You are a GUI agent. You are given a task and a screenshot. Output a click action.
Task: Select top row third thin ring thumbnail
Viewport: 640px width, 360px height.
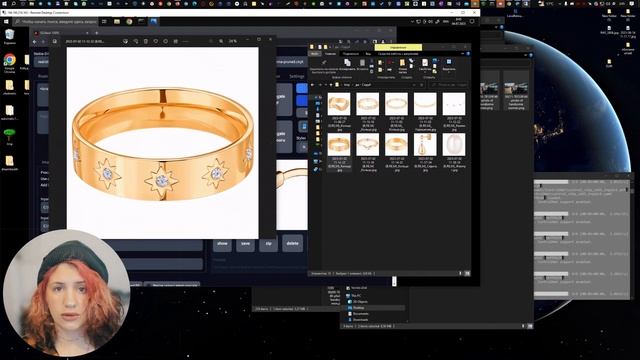tap(396, 104)
